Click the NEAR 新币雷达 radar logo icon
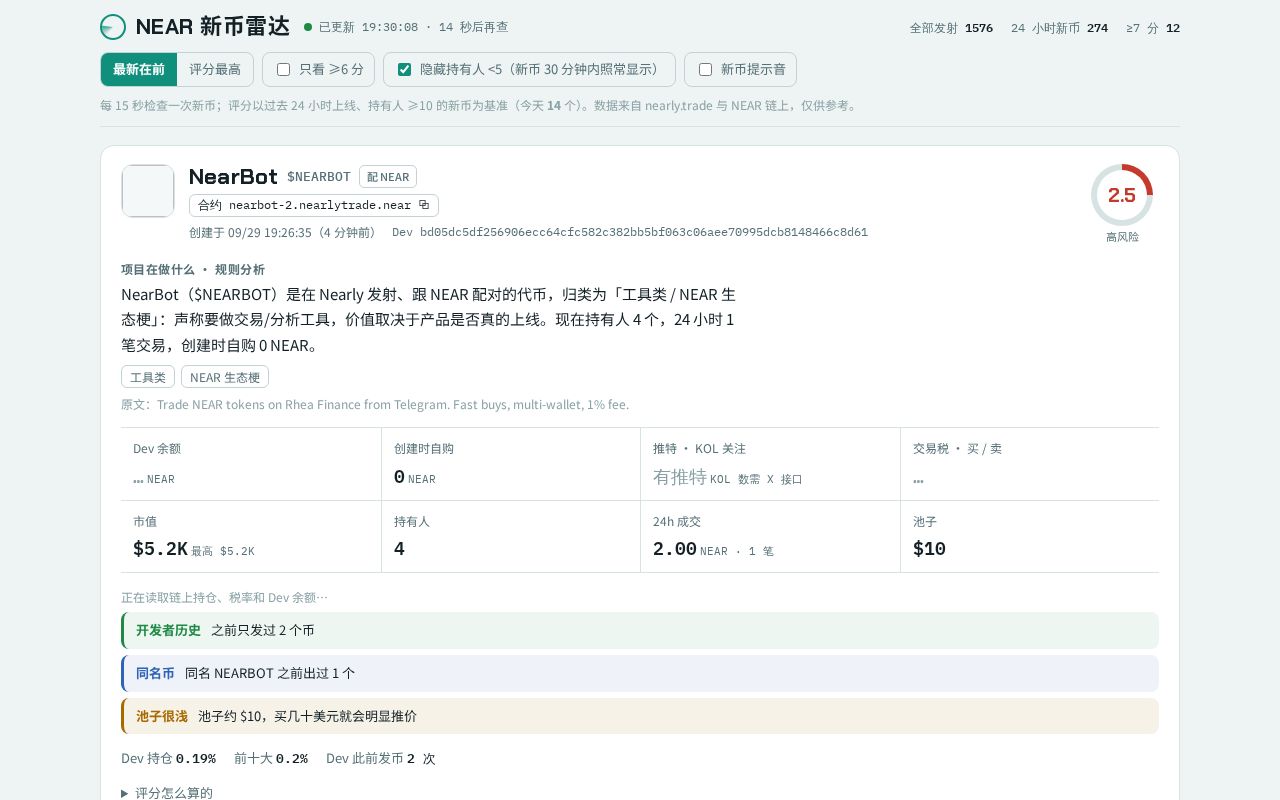Image resolution: width=1280 pixels, height=800 pixels. point(113,27)
